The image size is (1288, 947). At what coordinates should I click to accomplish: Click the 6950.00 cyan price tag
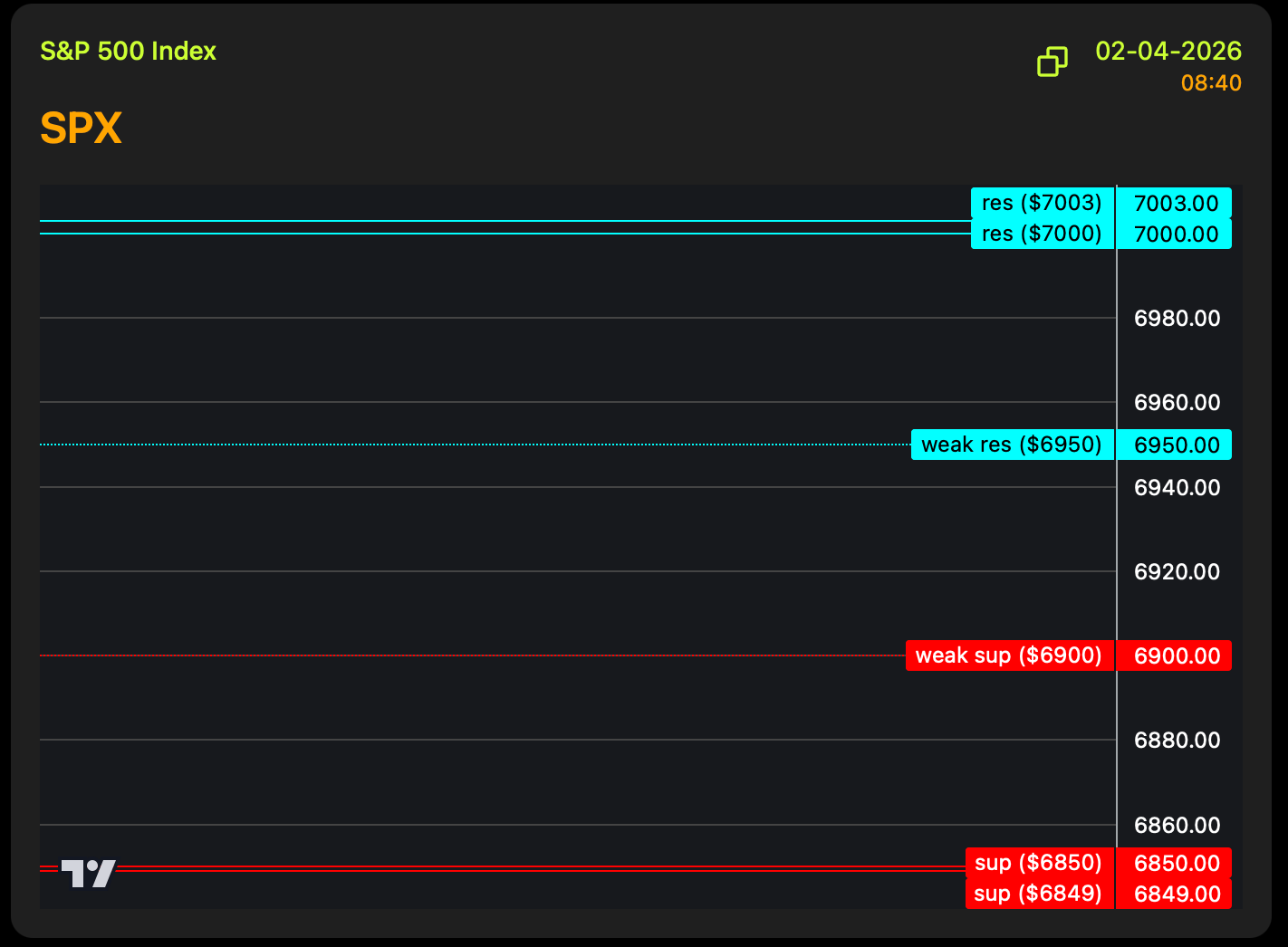1175,445
